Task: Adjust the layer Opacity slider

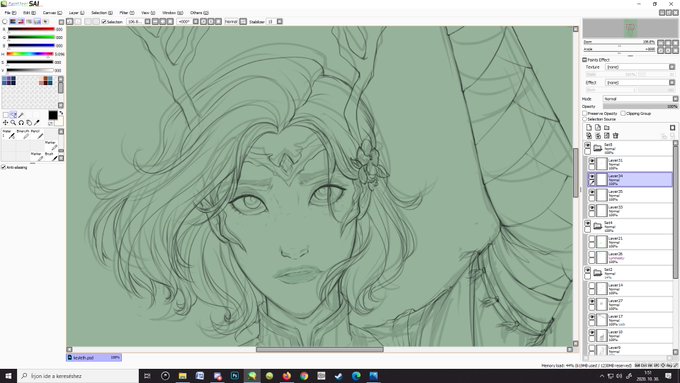Action: click(640, 106)
